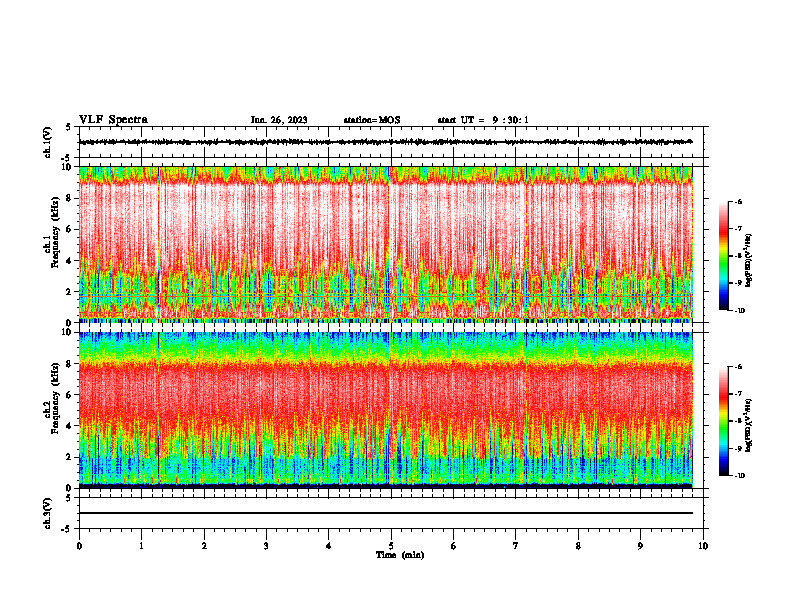The width and height of the screenshot is (792, 612).
Task: Pick the ch.1 spectrogram colorbar
Action: [x=724, y=256]
